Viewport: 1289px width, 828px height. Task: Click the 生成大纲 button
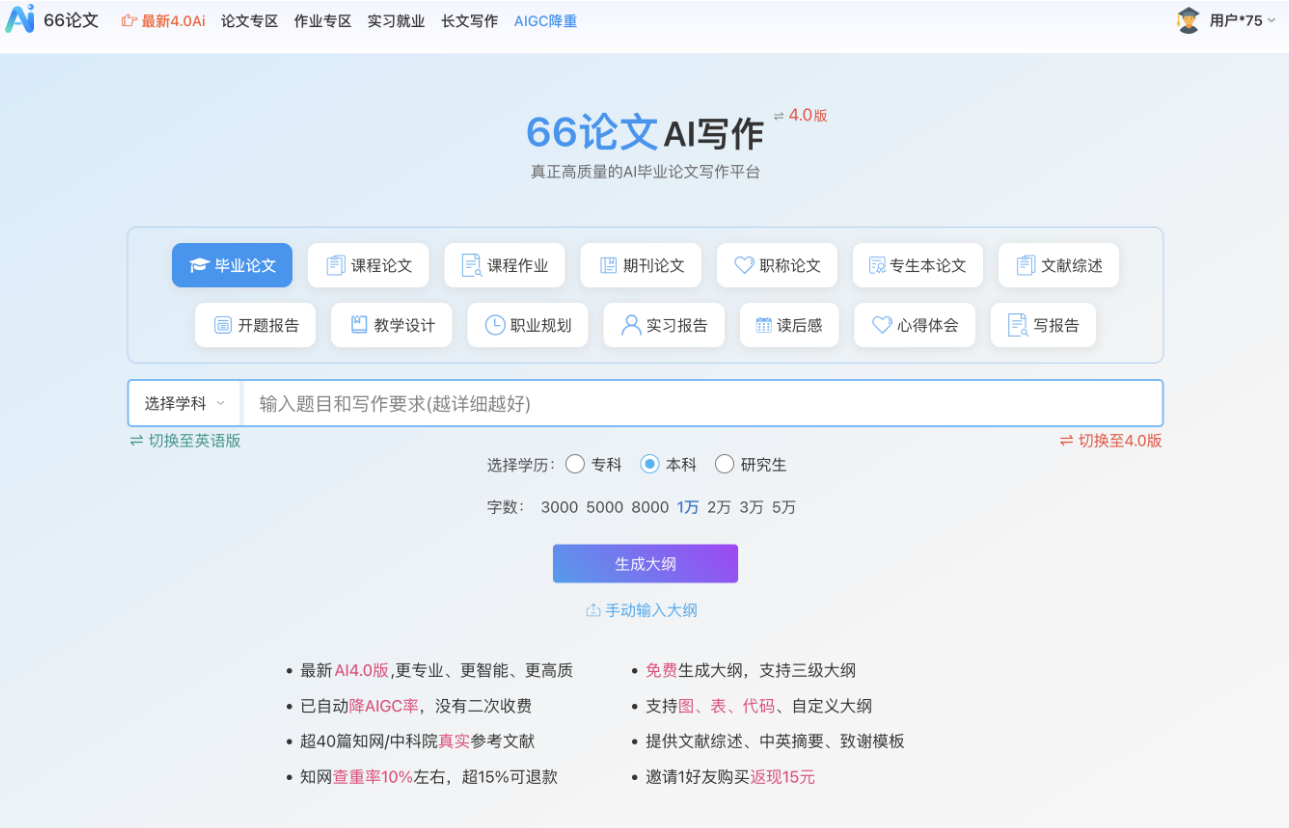pyautogui.click(x=645, y=563)
